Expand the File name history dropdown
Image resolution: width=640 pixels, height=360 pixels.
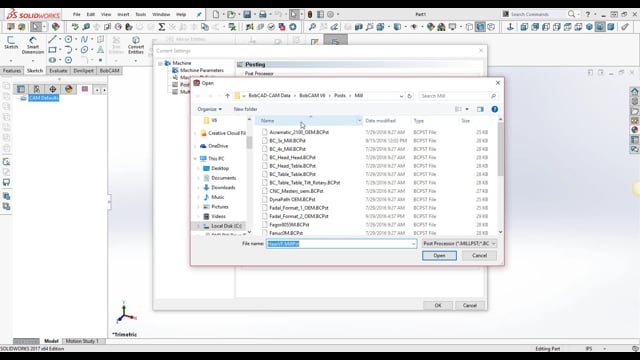click(x=413, y=244)
